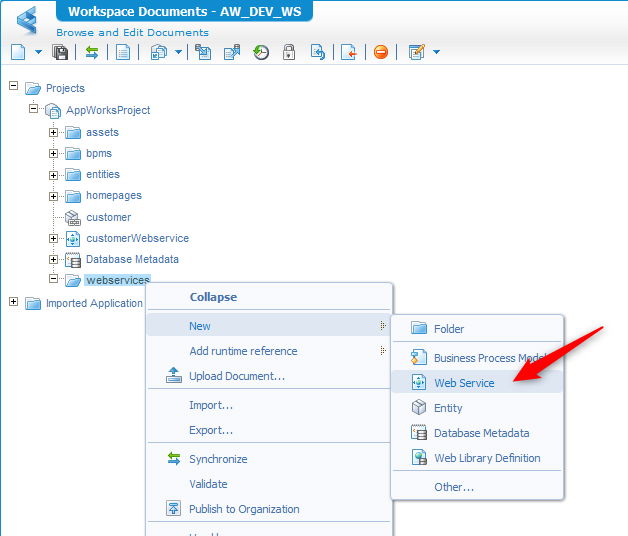Choose Web Service from the New submenu
This screenshot has height=536, width=628.
464,383
